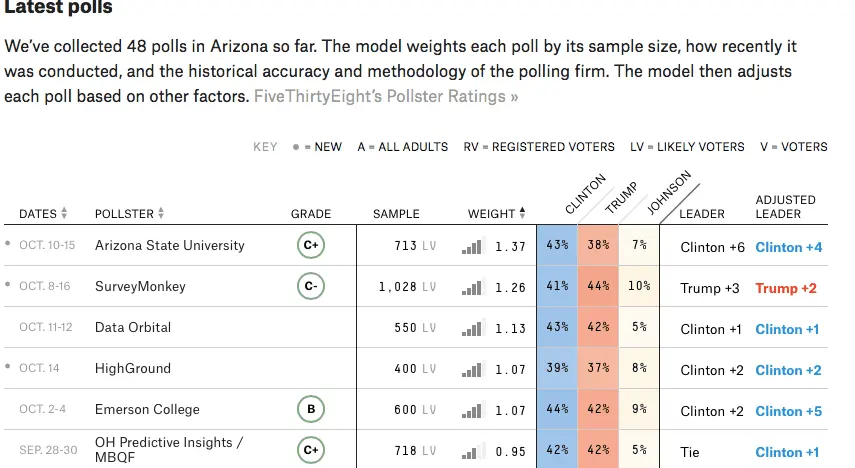Click the B grade badge for Emerson College
Screen dimensions: 855x468
click(310, 410)
